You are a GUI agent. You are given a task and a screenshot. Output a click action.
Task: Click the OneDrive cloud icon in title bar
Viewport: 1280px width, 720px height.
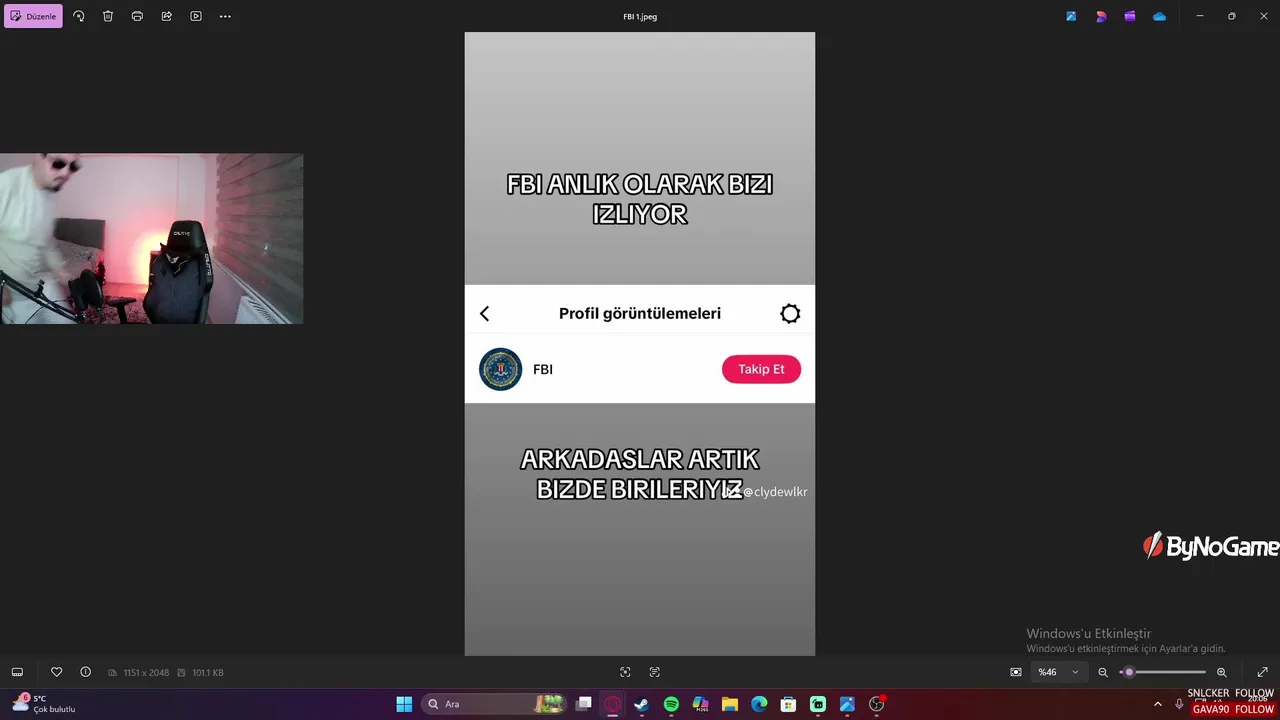(1159, 16)
